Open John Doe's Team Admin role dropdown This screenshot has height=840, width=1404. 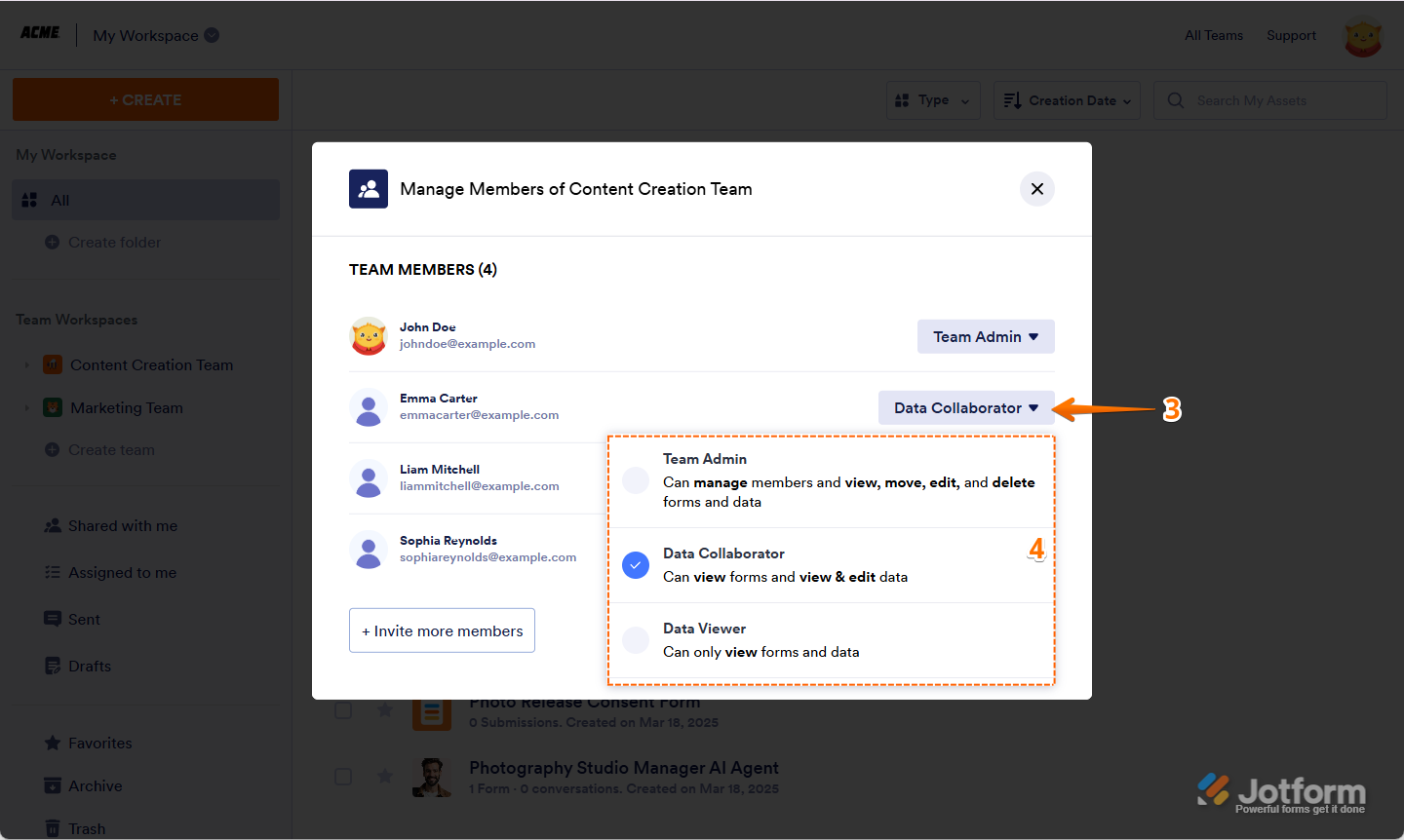(x=986, y=336)
